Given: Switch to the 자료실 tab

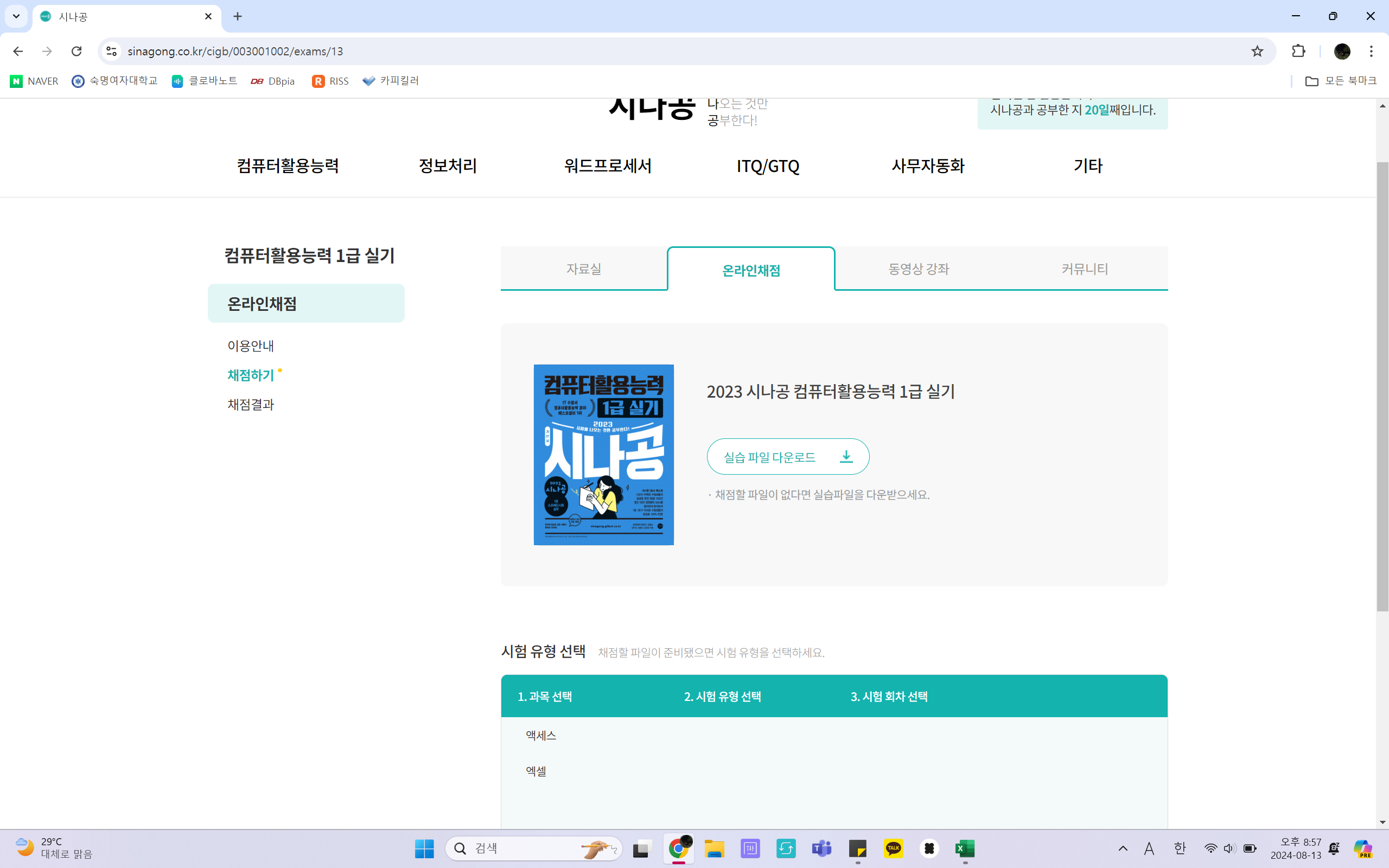Looking at the screenshot, I should tap(584, 269).
